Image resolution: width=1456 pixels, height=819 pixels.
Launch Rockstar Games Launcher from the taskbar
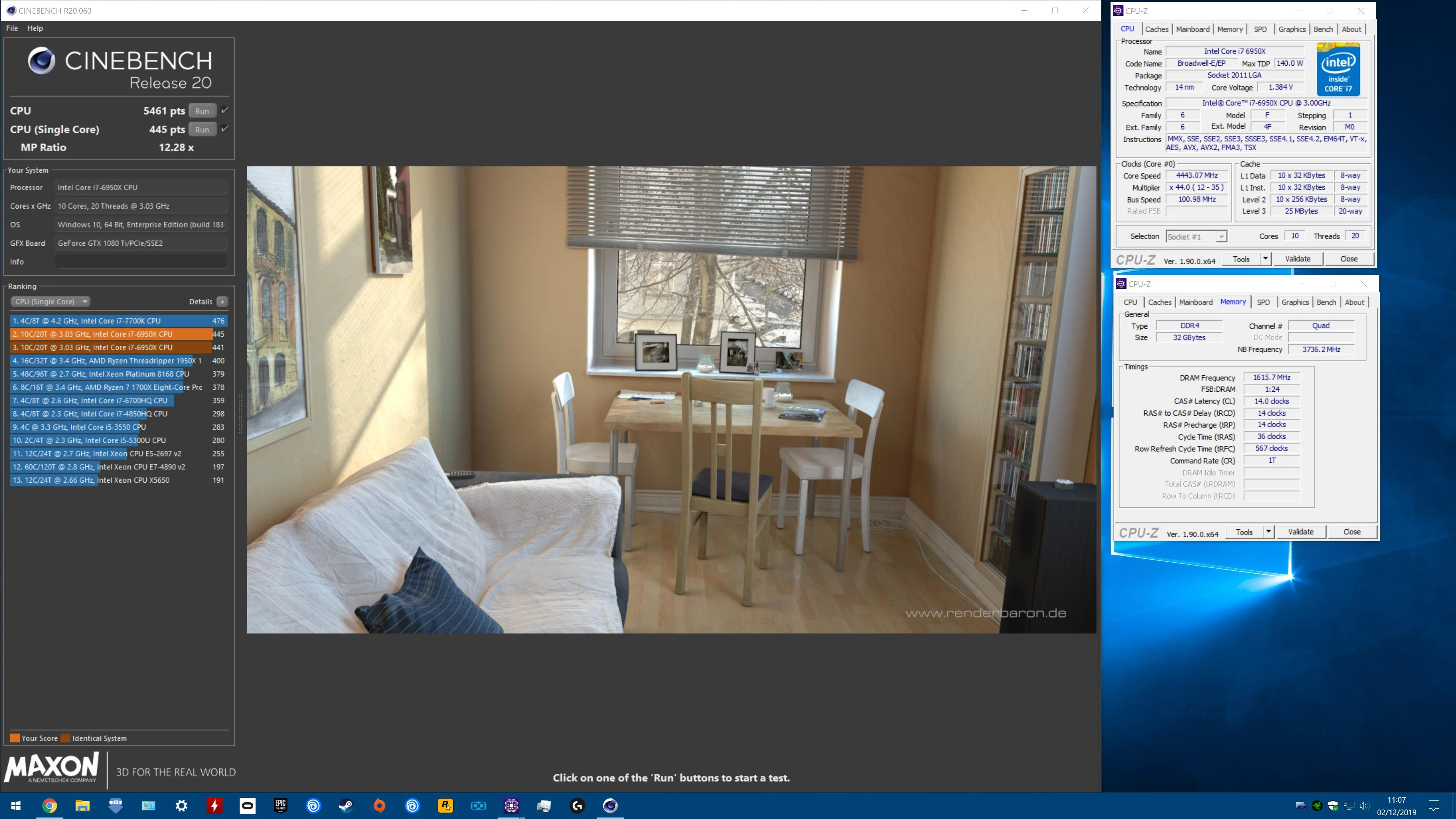pos(446,805)
